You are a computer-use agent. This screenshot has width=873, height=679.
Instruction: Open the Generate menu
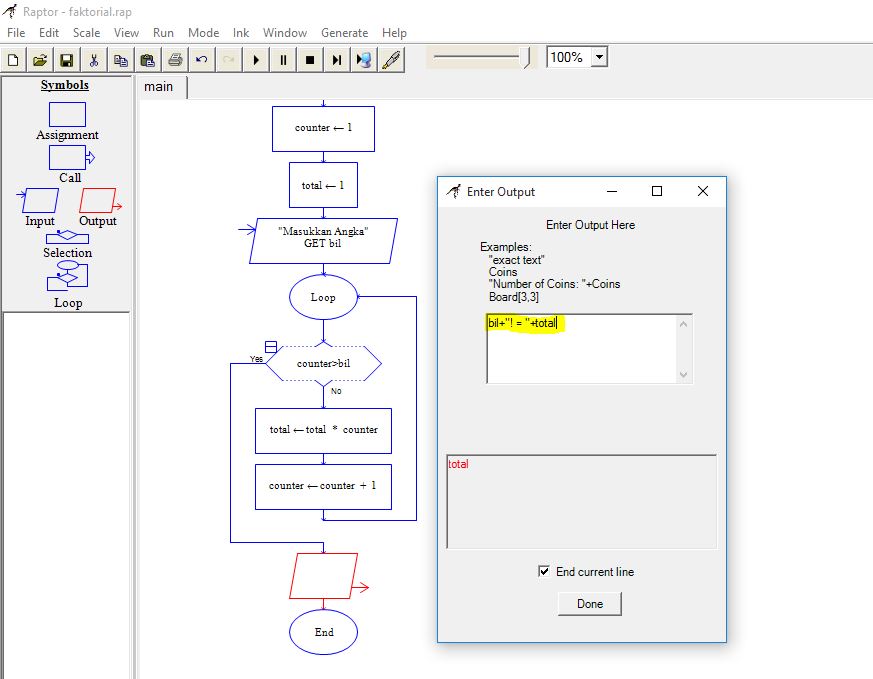click(x=345, y=32)
